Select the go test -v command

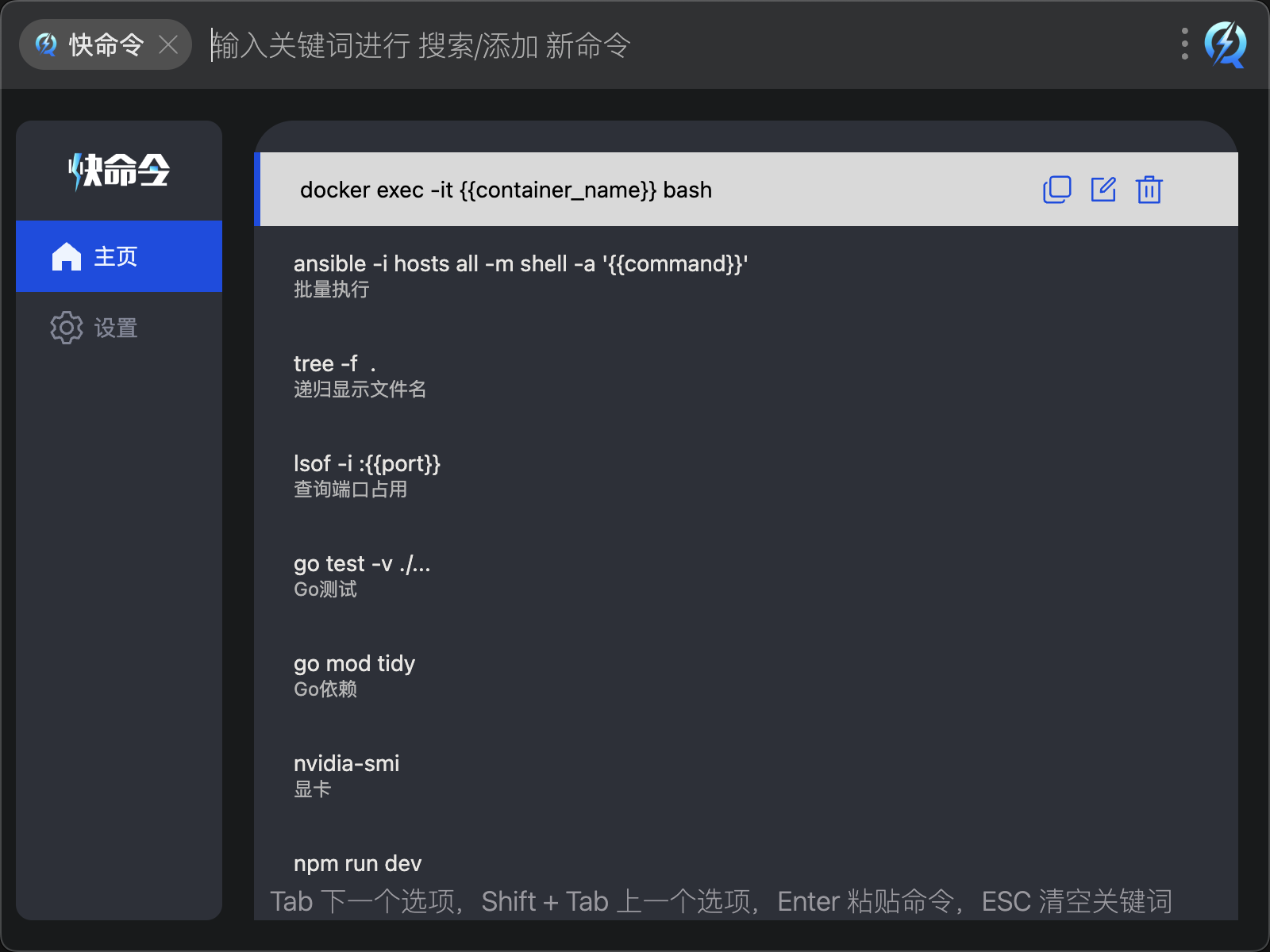coord(746,576)
